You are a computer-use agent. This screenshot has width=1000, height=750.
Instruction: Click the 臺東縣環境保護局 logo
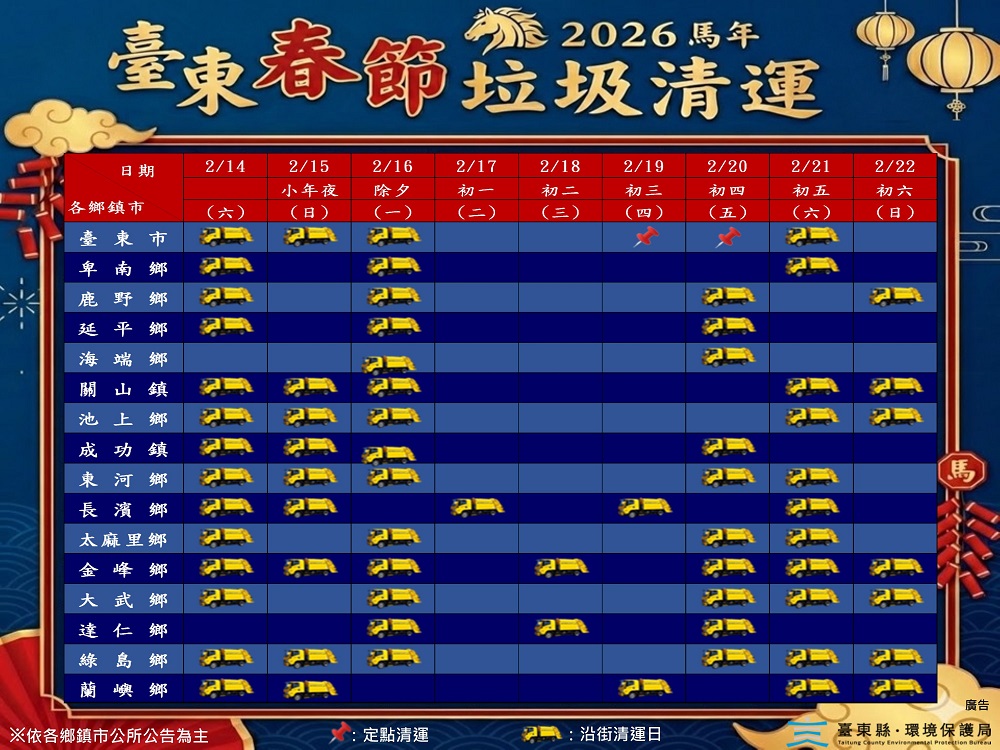(x=890, y=731)
